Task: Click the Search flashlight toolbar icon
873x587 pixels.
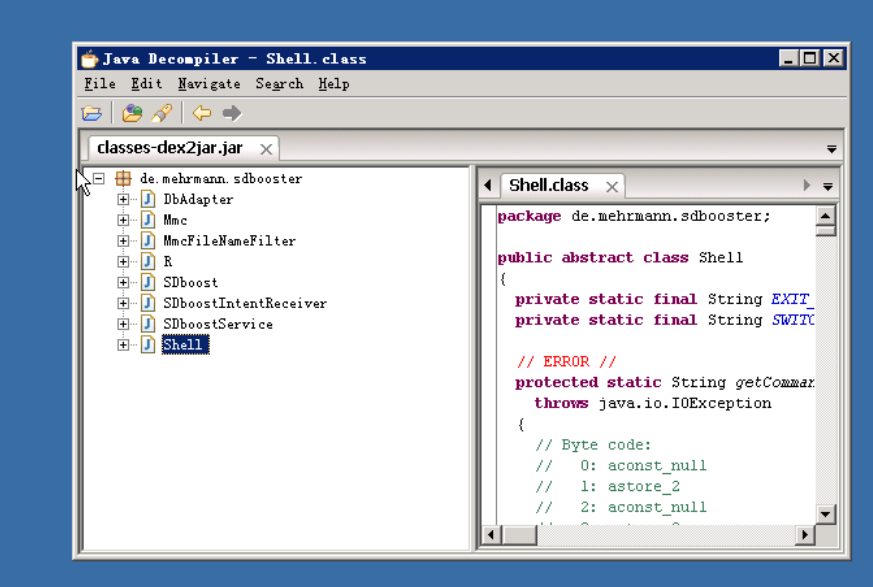Action: pos(162,113)
